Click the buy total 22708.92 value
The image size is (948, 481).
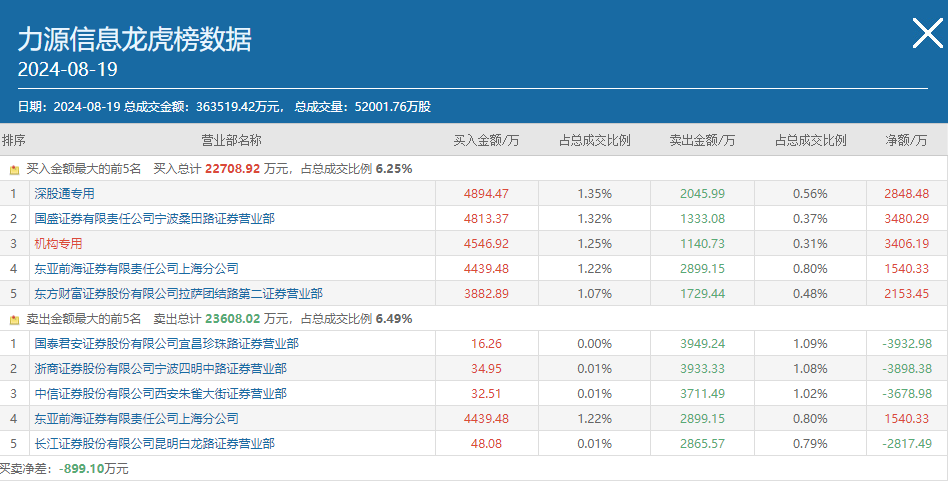(x=232, y=169)
